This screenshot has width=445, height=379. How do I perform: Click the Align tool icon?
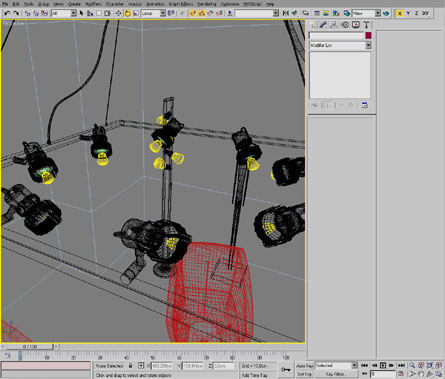click(294, 13)
